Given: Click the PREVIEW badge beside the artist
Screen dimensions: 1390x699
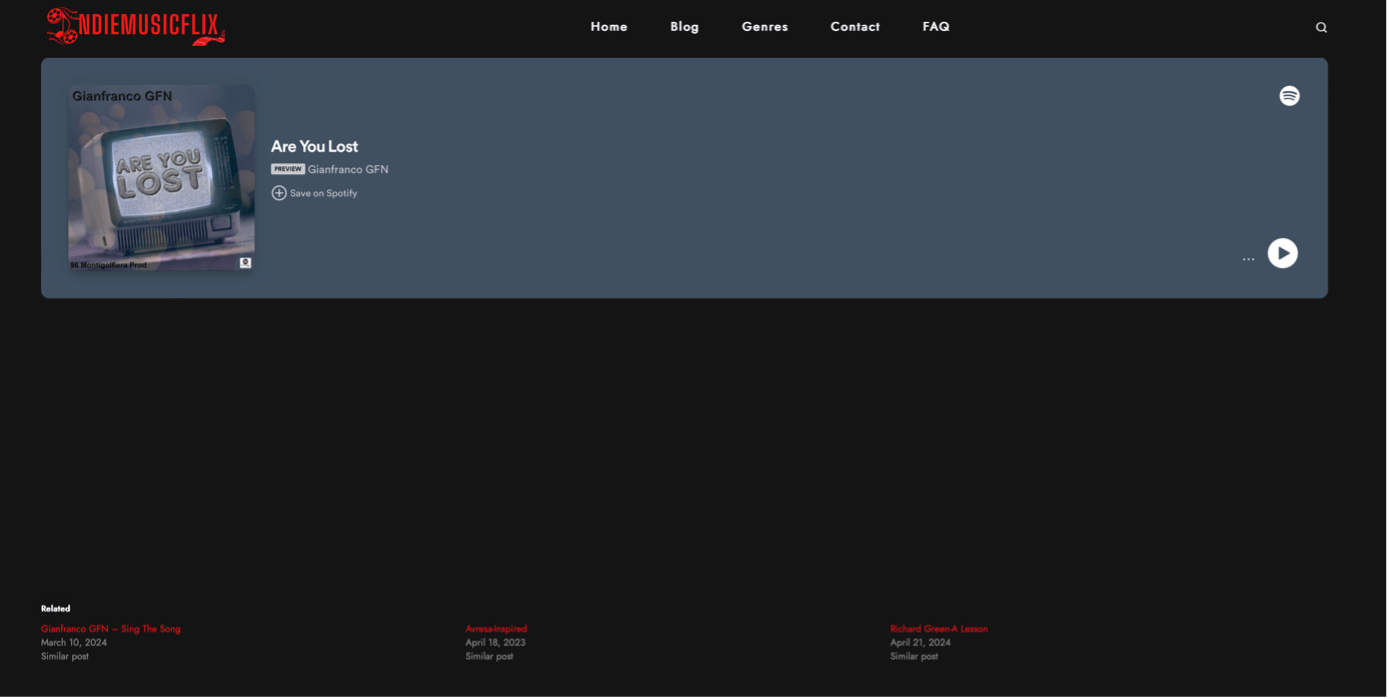Looking at the screenshot, I should point(288,170).
